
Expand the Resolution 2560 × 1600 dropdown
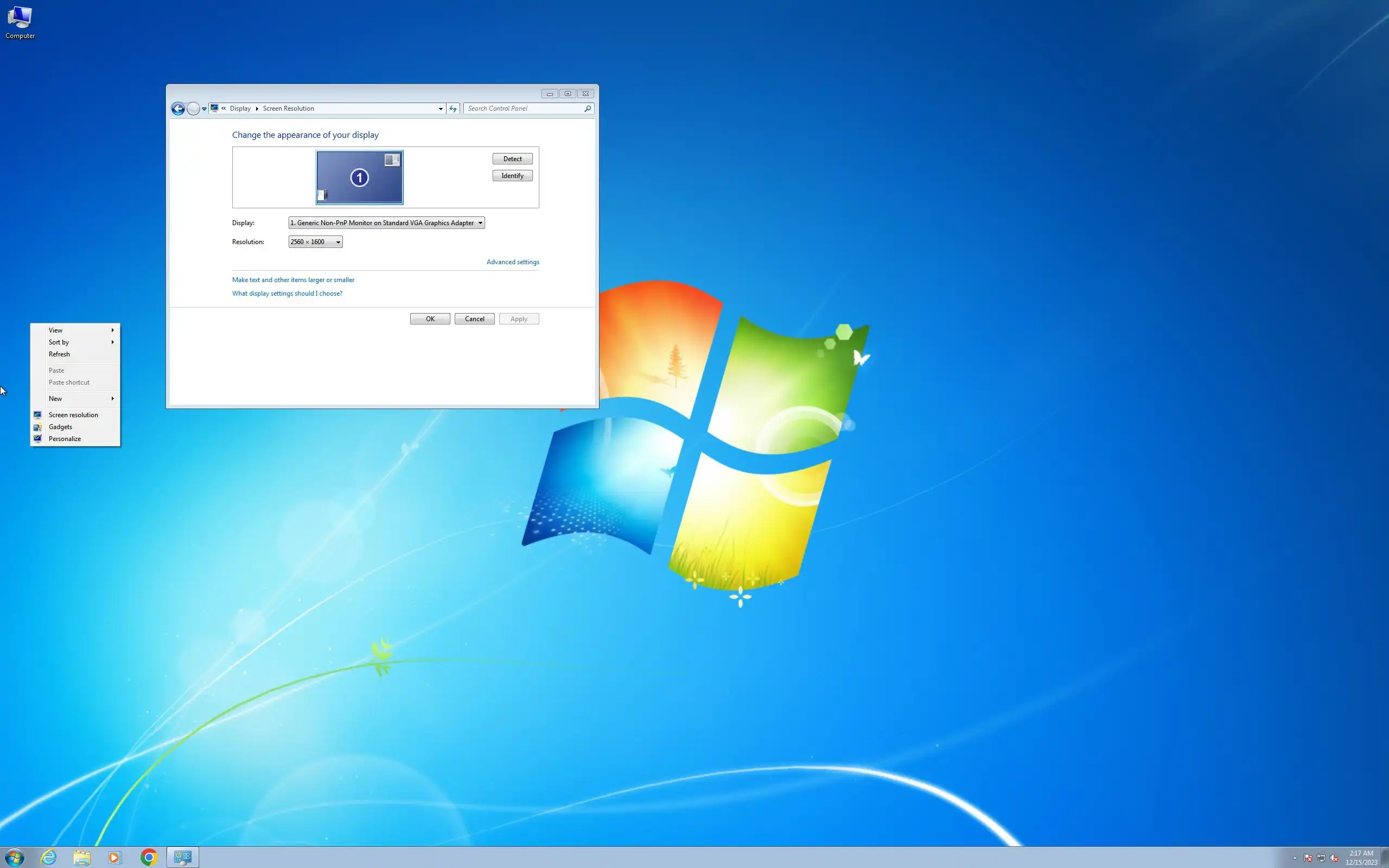pos(315,242)
